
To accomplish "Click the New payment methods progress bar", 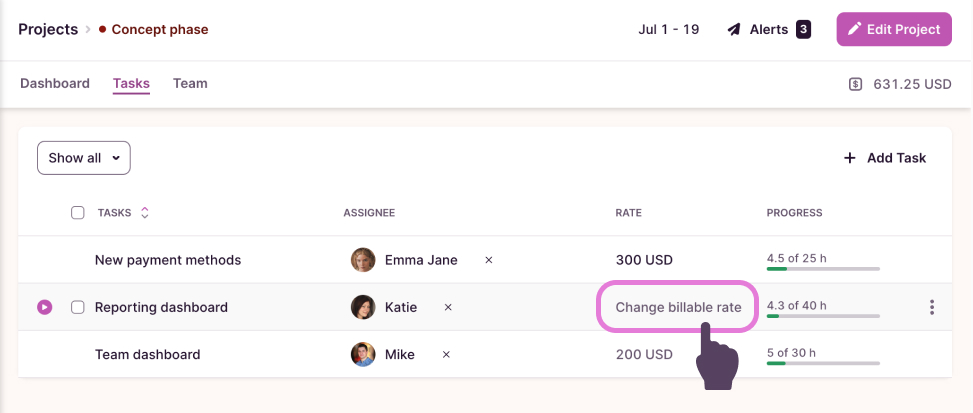I will pyautogui.click(x=822, y=269).
